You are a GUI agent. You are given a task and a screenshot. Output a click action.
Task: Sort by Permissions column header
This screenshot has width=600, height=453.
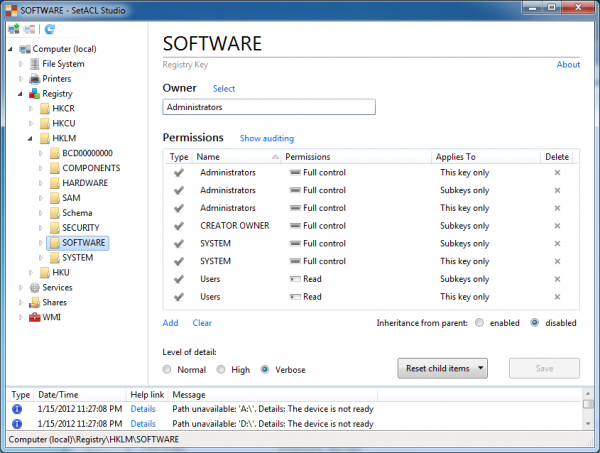pos(356,157)
